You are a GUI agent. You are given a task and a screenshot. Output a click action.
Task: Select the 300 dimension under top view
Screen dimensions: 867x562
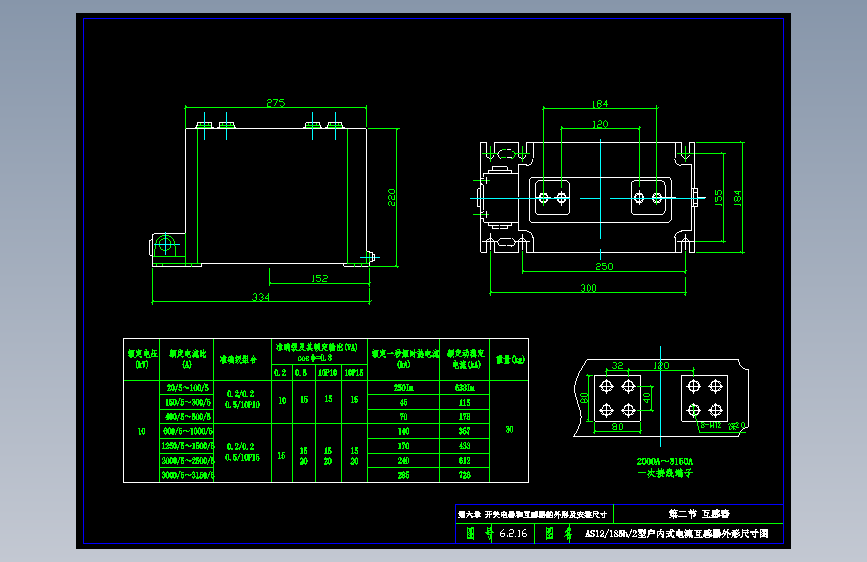[x=588, y=288]
